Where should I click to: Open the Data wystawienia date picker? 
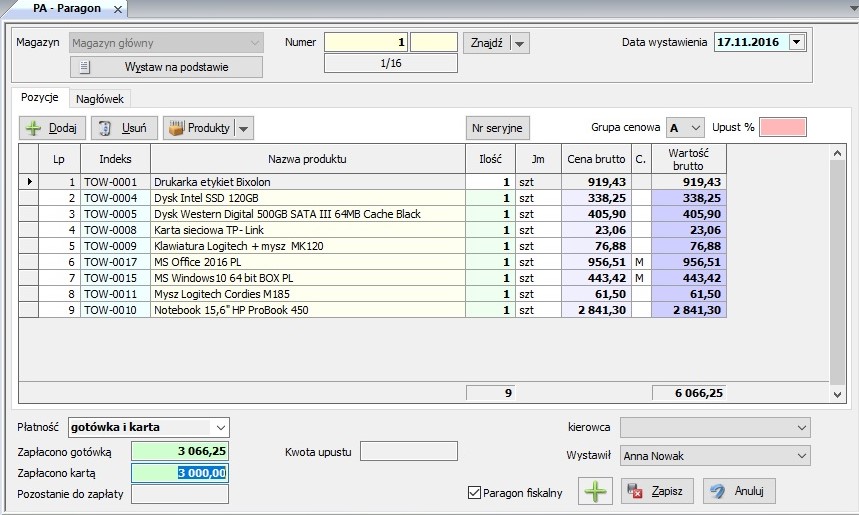coord(797,42)
